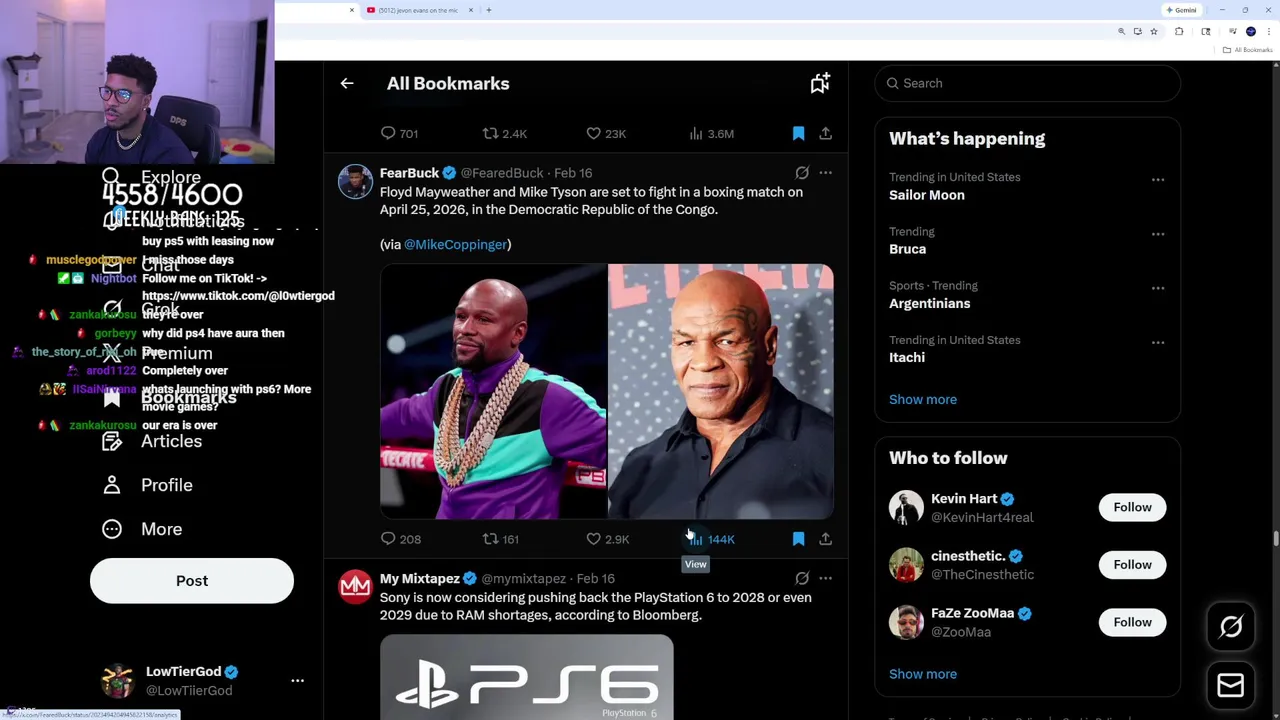
Task: Go back using the All Bookmarks arrow
Action: (347, 84)
